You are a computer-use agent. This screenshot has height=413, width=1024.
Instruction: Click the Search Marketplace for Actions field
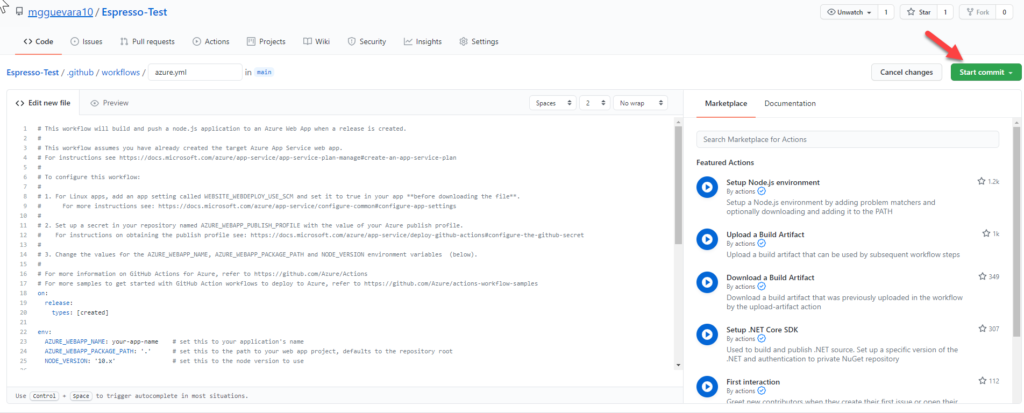pos(847,139)
